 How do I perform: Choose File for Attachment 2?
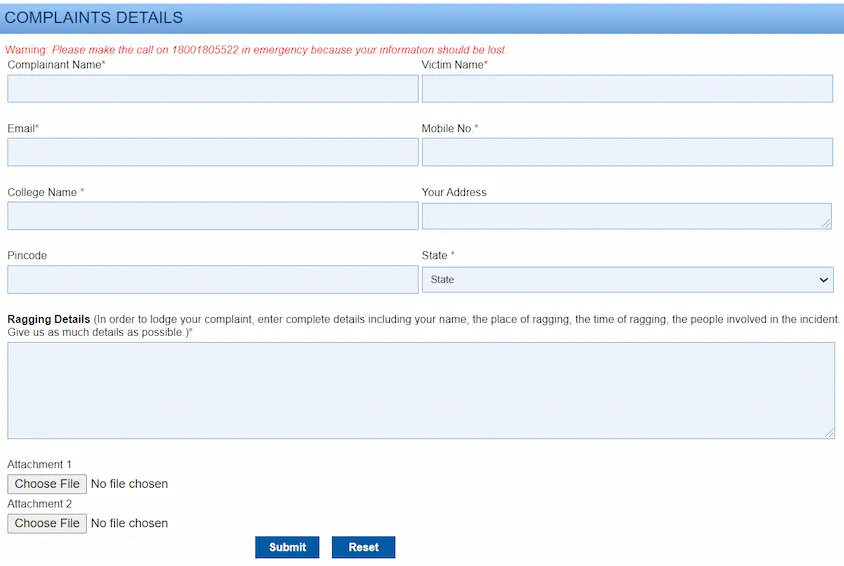[47, 523]
